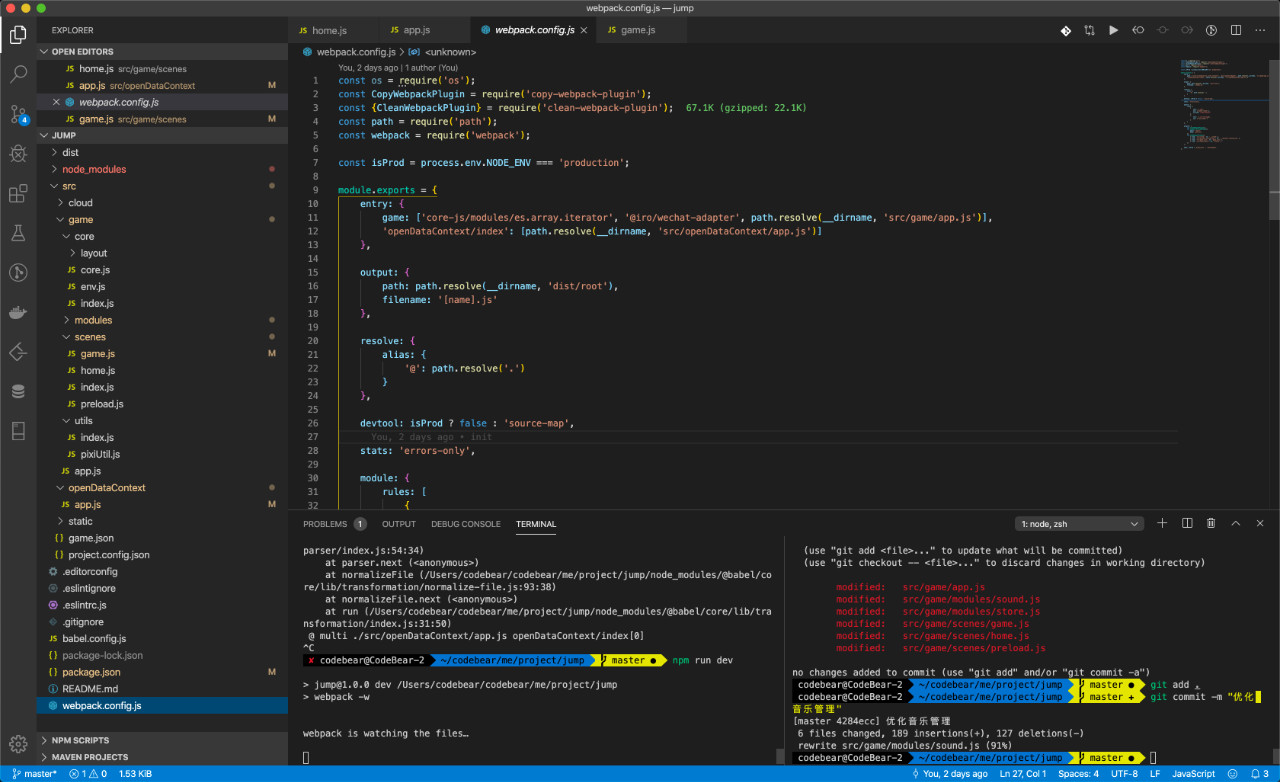Click the circled git branch icon in editor toolbar
This screenshot has height=782, width=1280.
(1211, 31)
